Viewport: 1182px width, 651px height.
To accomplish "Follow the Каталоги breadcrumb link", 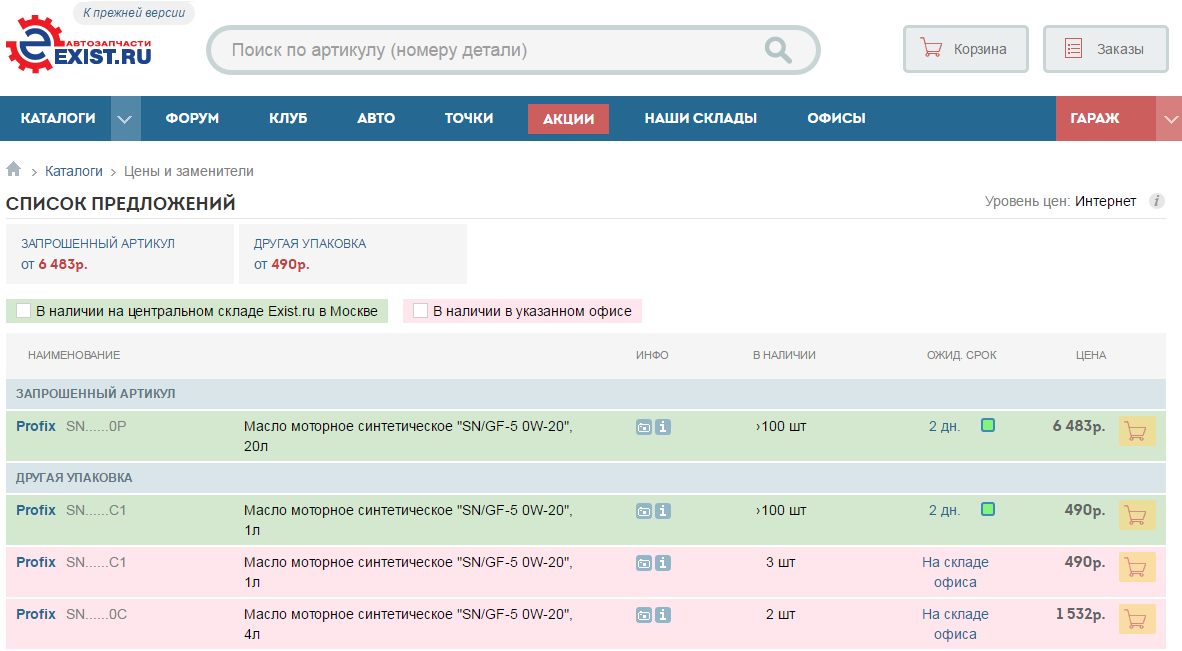I will tap(74, 171).
